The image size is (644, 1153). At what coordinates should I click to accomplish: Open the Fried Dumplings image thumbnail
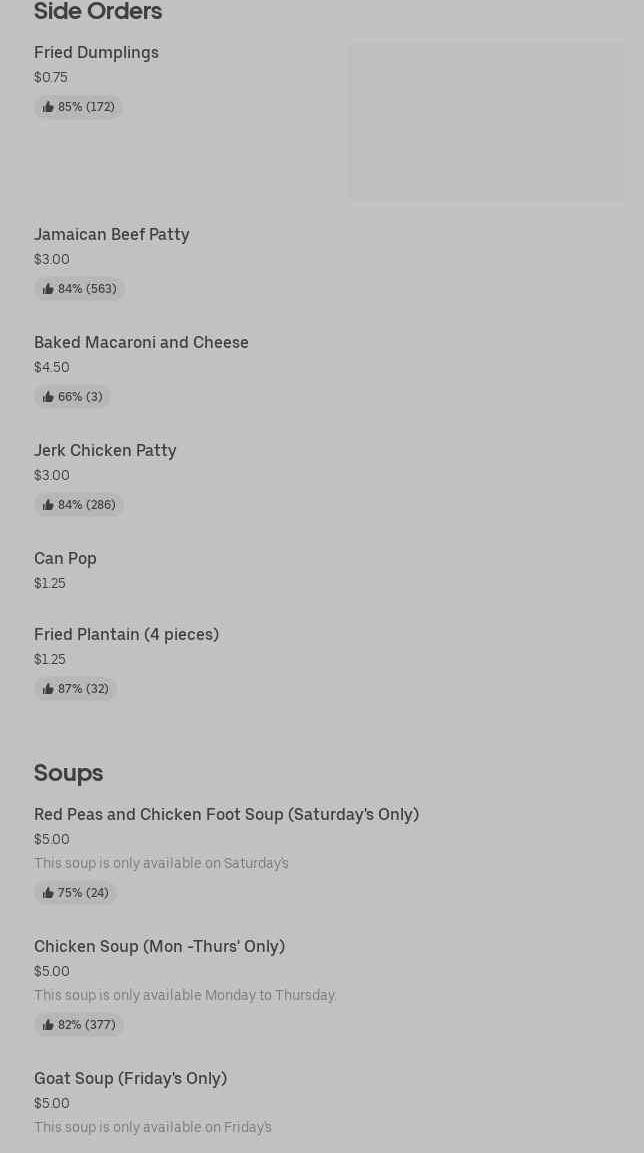click(486, 121)
